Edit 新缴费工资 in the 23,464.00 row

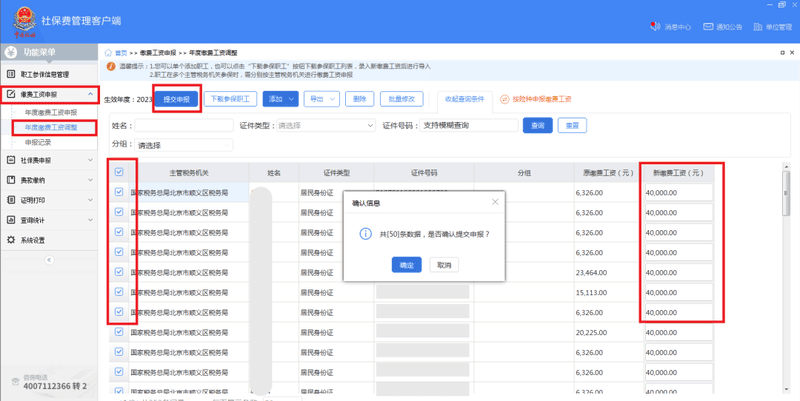pyautogui.click(x=679, y=272)
